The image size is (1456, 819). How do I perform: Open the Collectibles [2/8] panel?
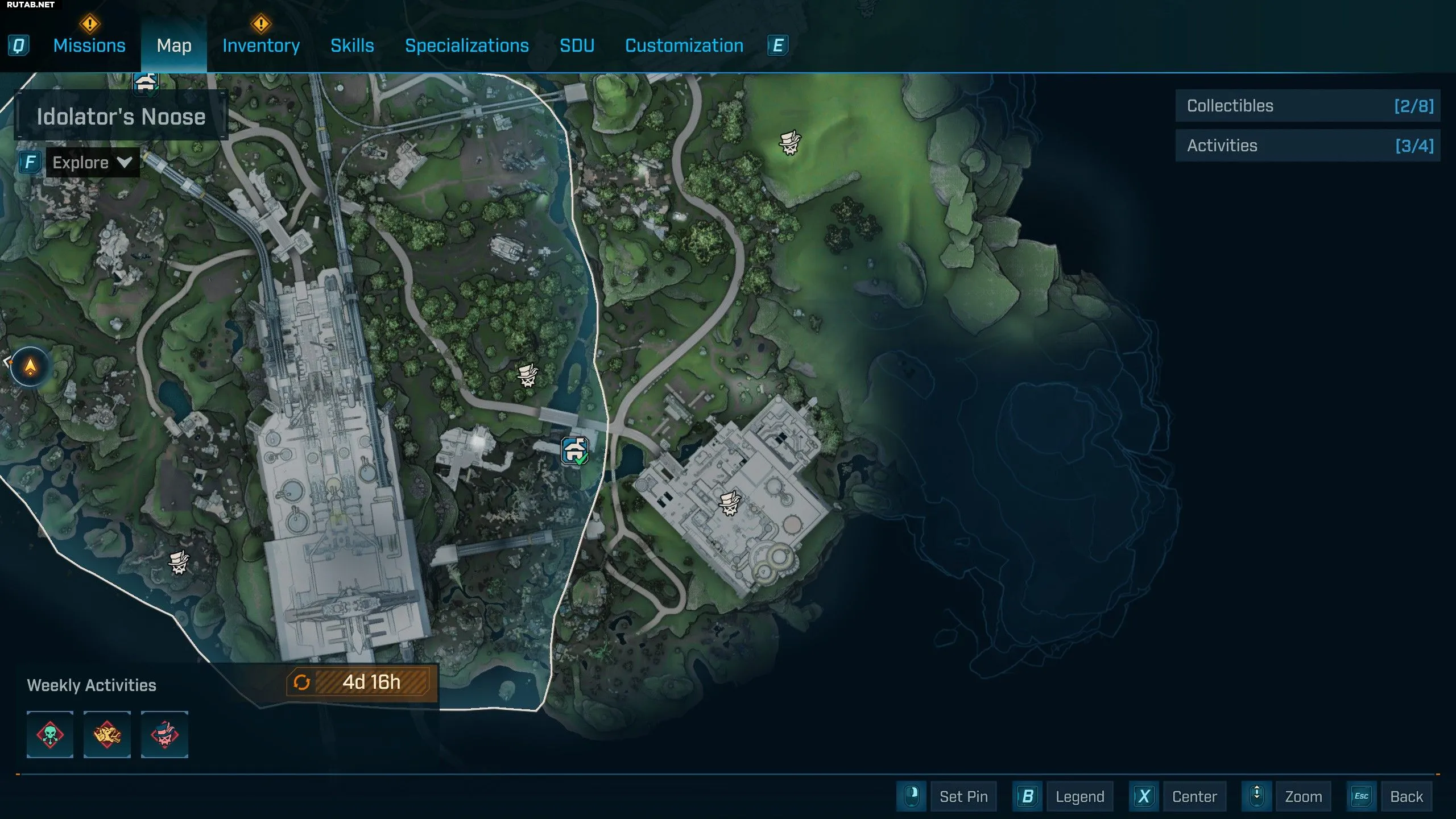(1308, 106)
